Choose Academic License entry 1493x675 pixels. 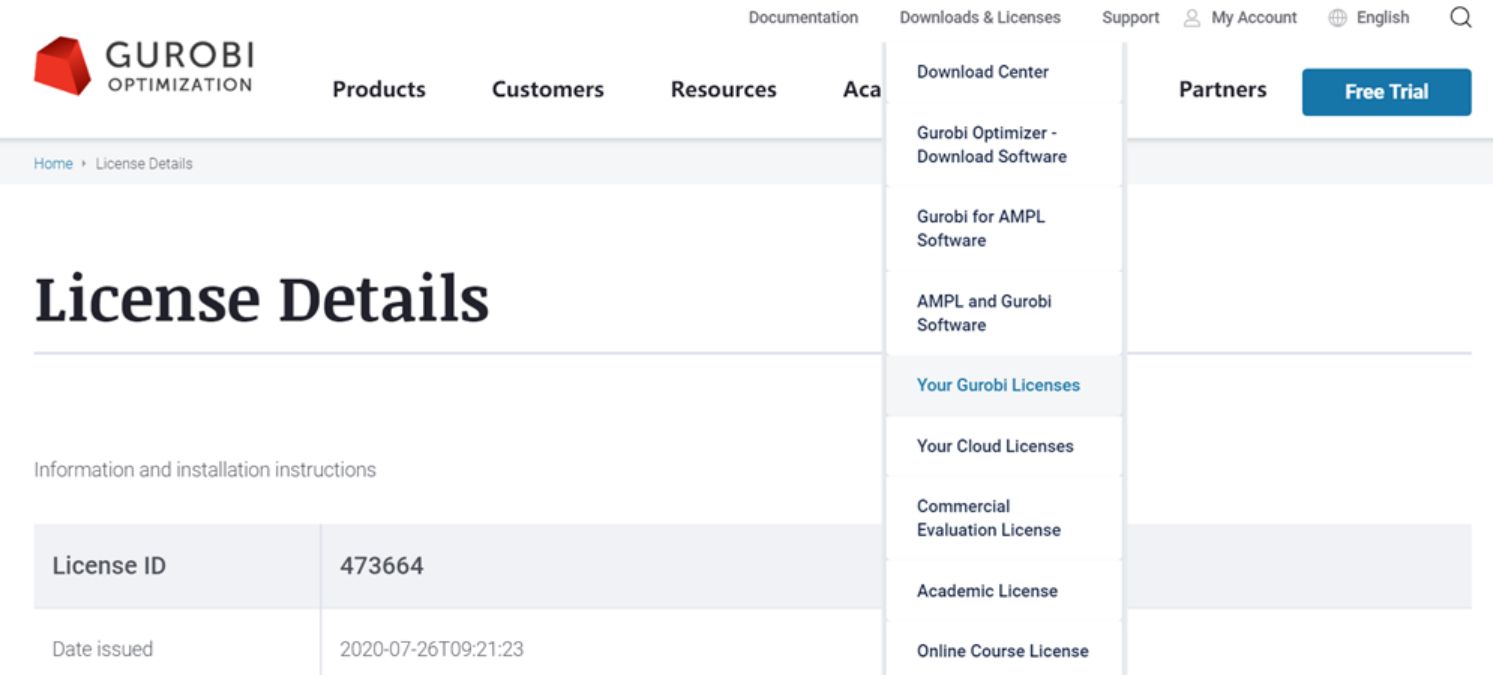pyautogui.click(x=1004, y=591)
